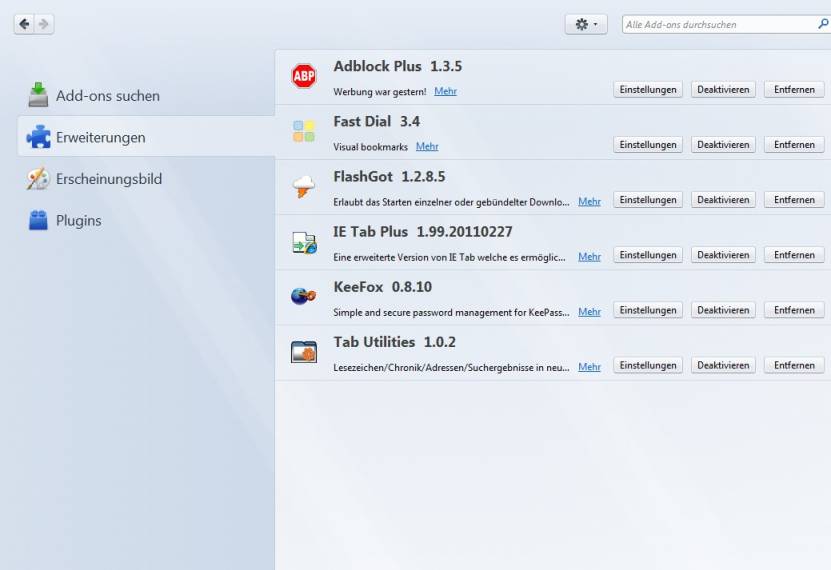Deaktivieren the FlashGot extension

click(x=723, y=200)
